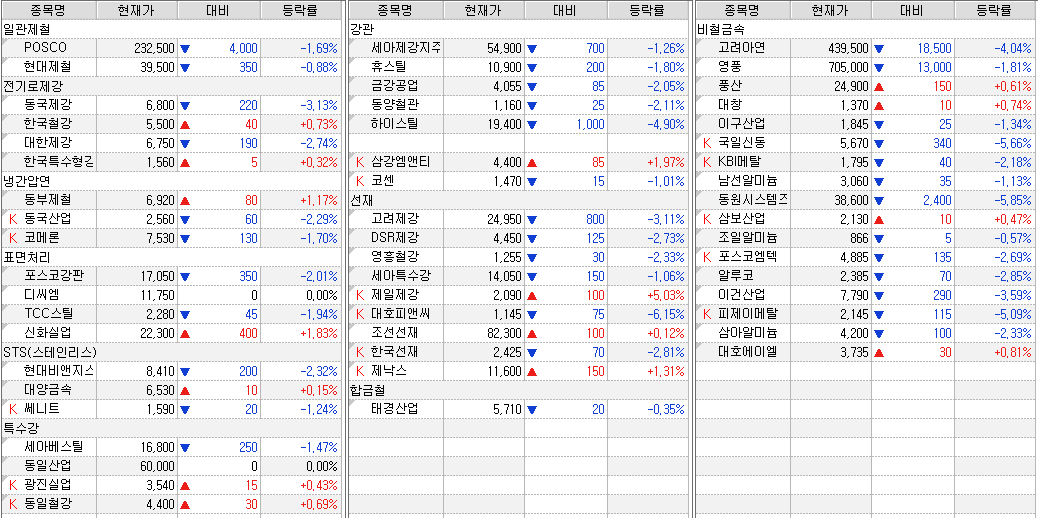
Task: Click the K marker beside 광진실업
Action: tap(13, 486)
